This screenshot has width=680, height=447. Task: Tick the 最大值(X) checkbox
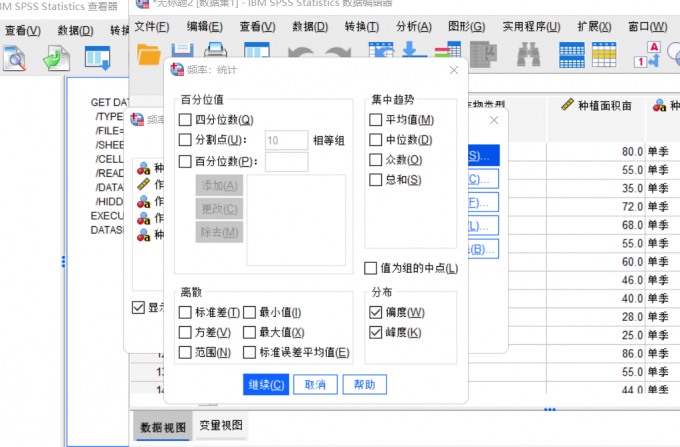[249, 333]
